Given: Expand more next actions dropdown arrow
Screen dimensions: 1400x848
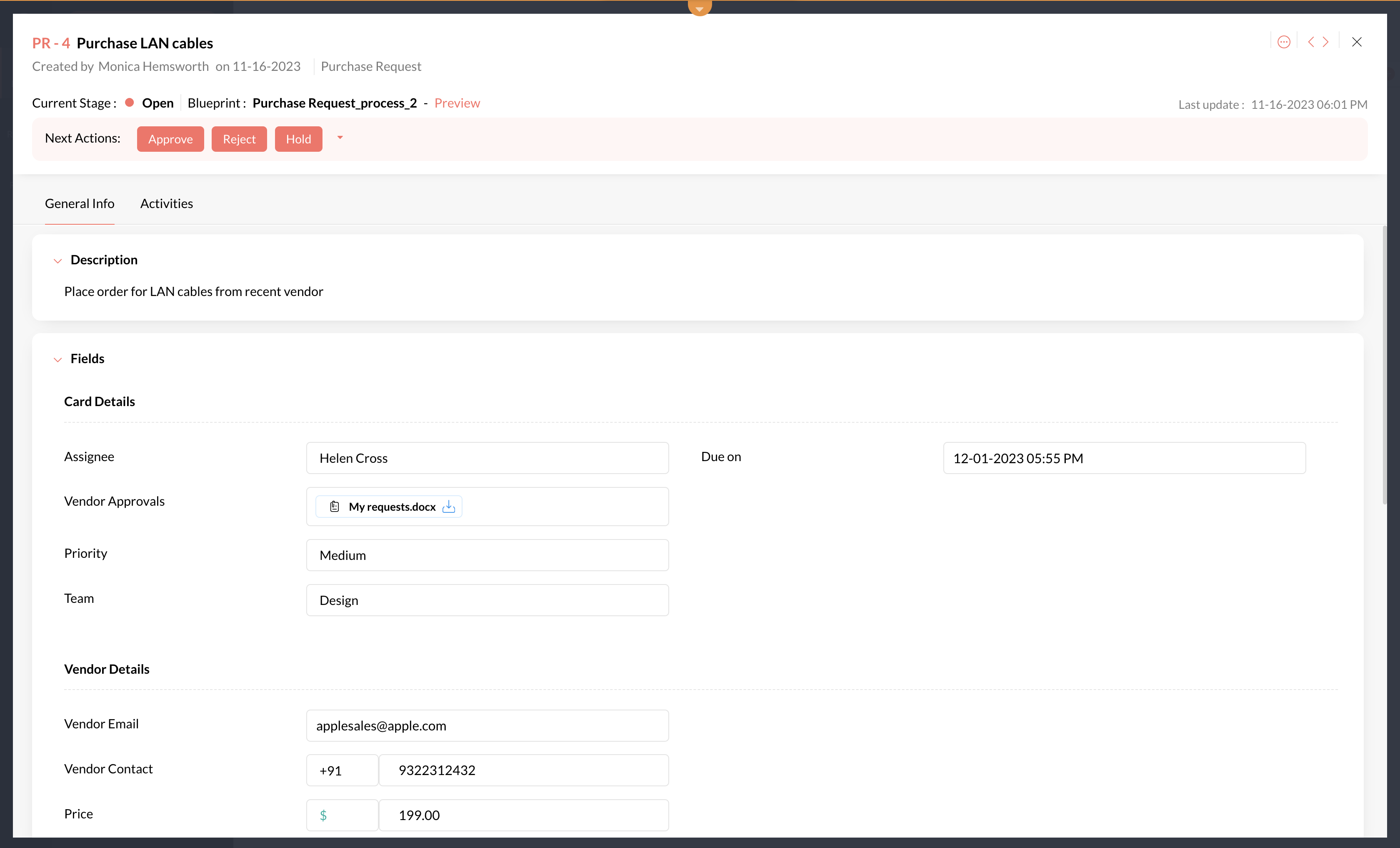Looking at the screenshot, I should pyautogui.click(x=340, y=138).
